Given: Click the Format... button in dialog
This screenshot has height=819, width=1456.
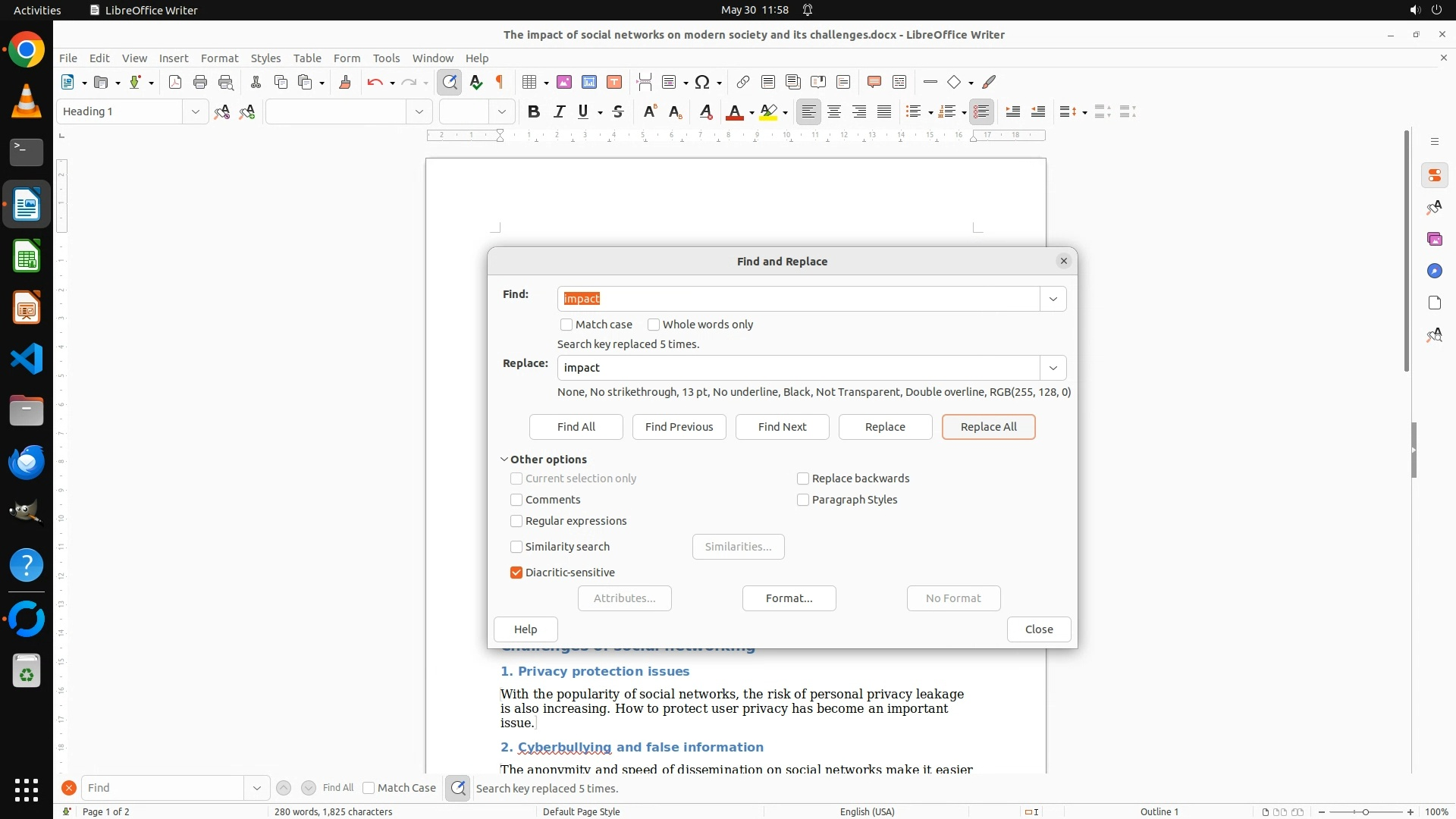Looking at the screenshot, I should coord(789,598).
